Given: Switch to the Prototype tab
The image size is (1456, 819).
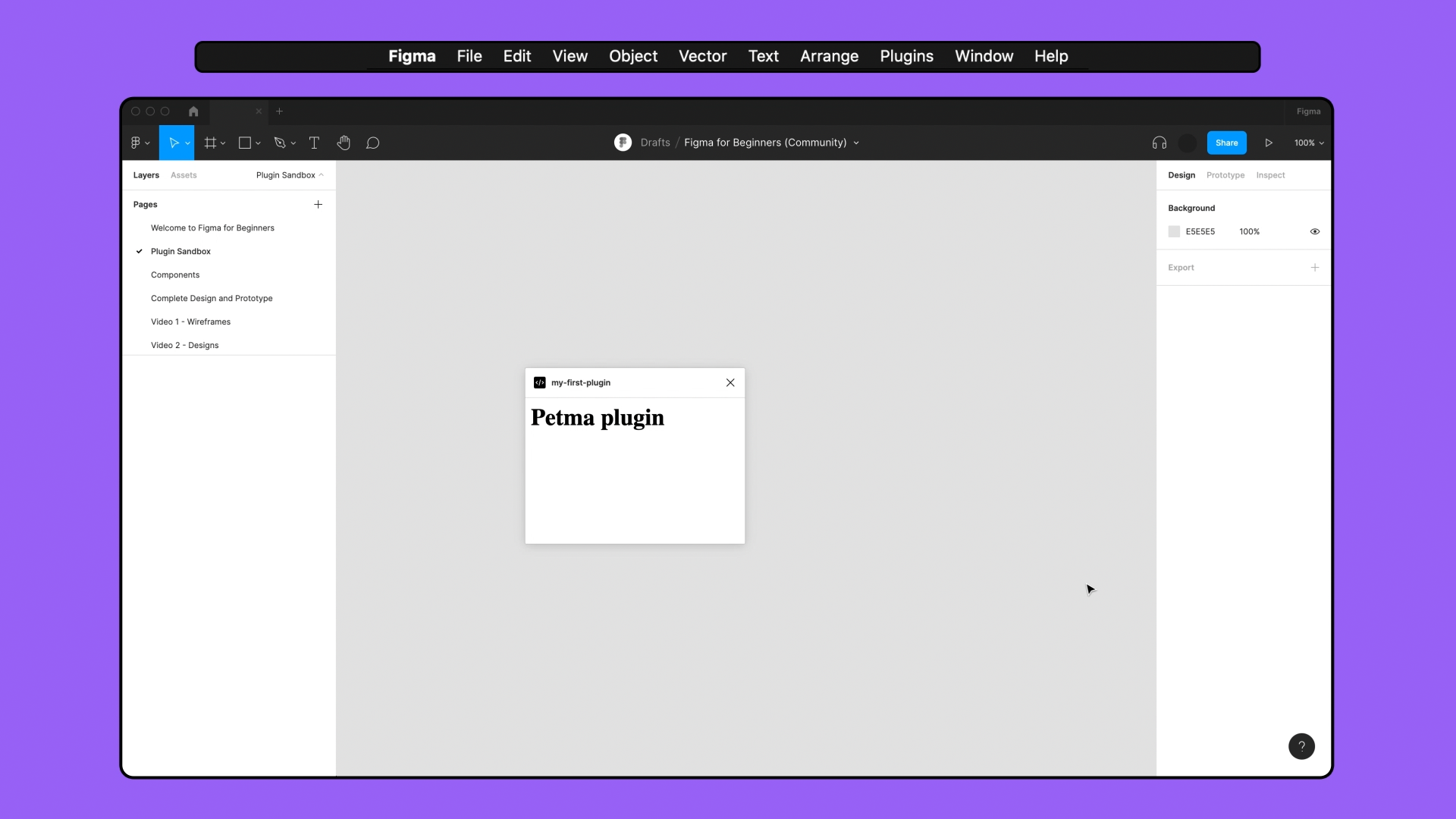Looking at the screenshot, I should coord(1225,175).
